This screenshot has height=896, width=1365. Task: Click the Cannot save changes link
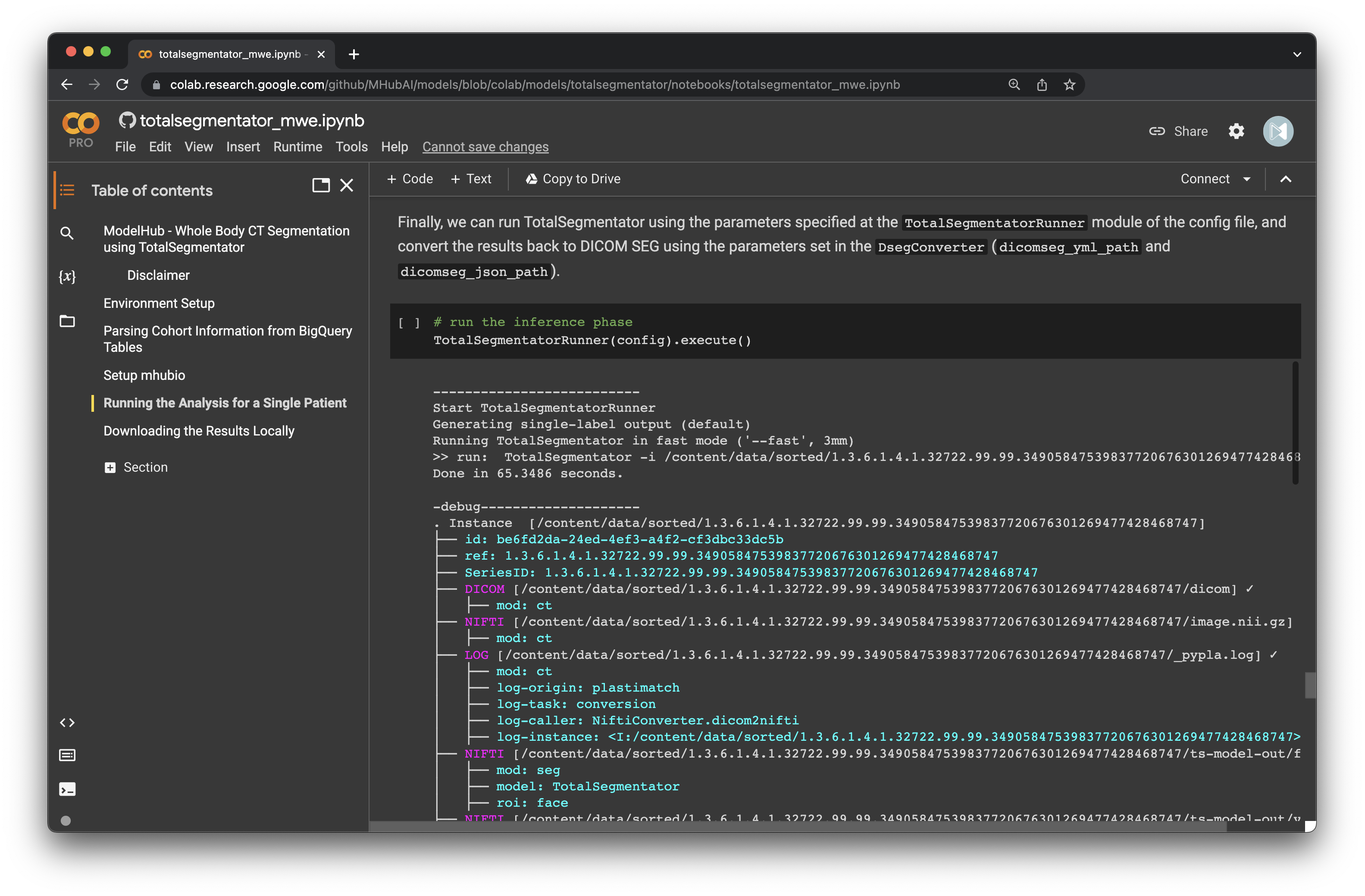pyautogui.click(x=485, y=147)
